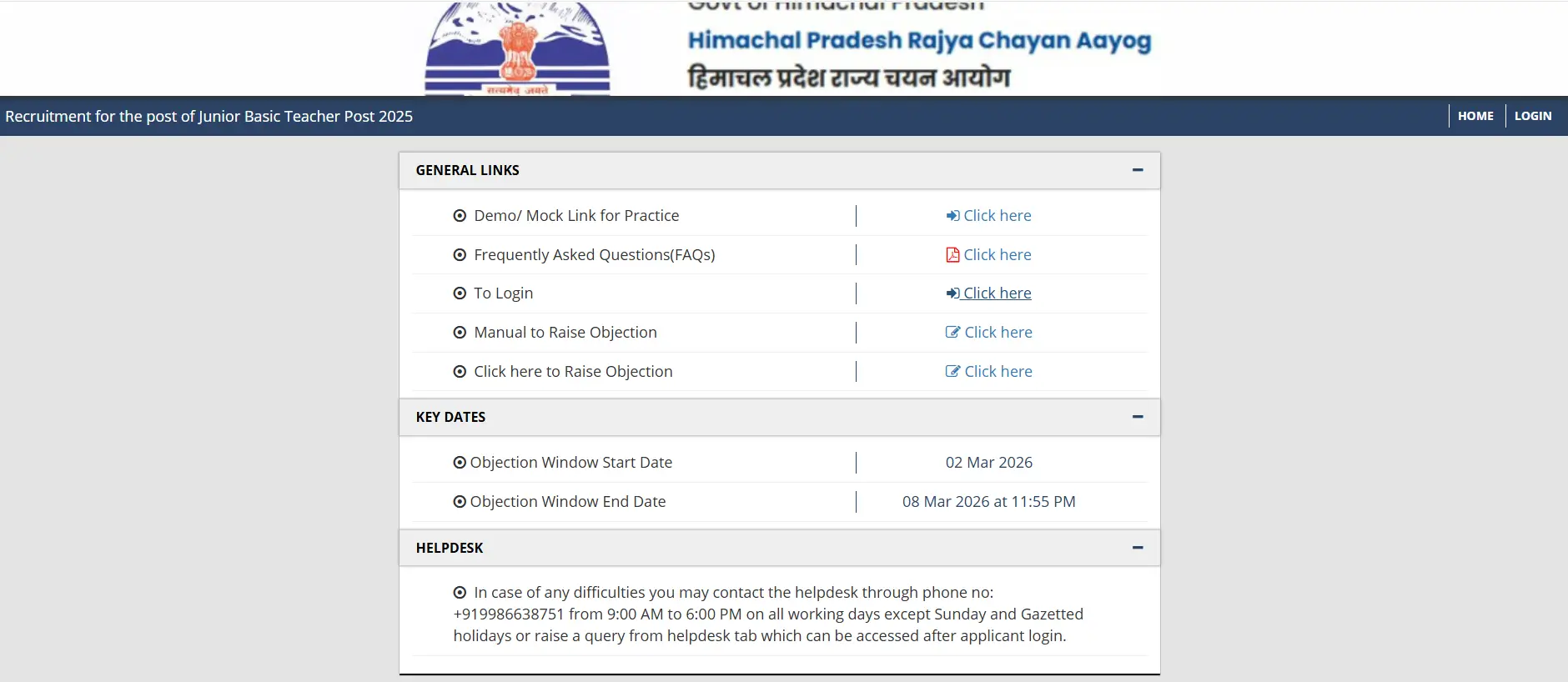Go to the HOME menu item

[x=1475, y=116]
